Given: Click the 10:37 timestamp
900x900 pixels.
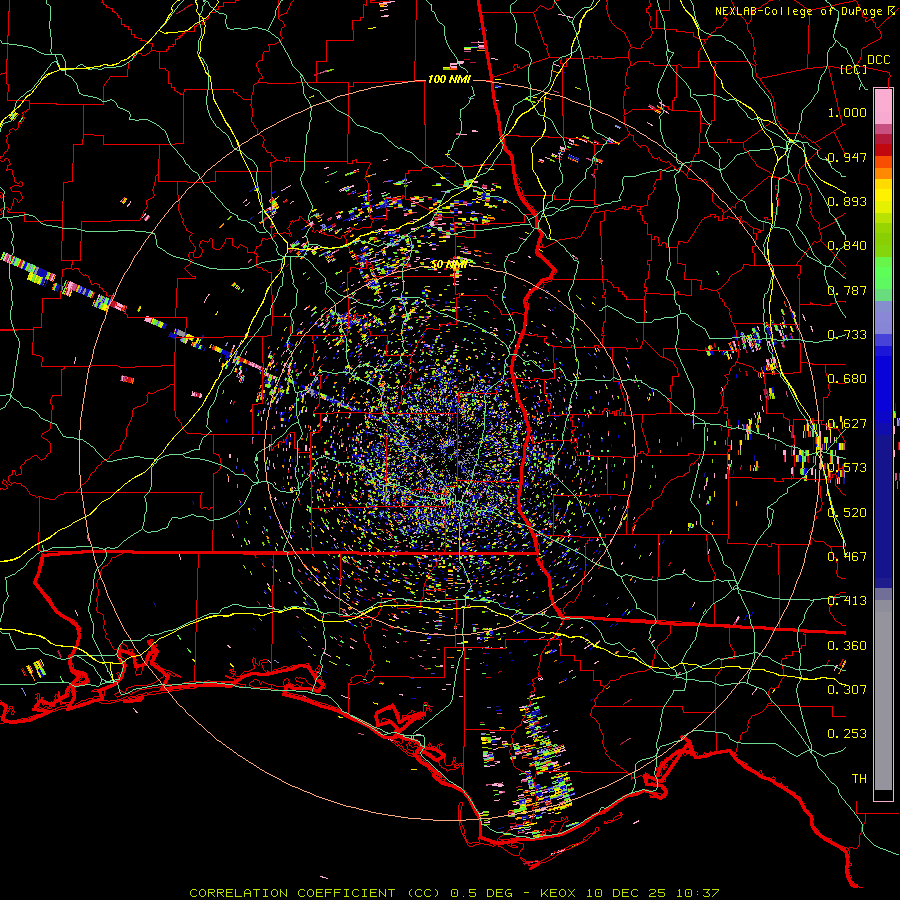Looking at the screenshot, I should [698, 893].
